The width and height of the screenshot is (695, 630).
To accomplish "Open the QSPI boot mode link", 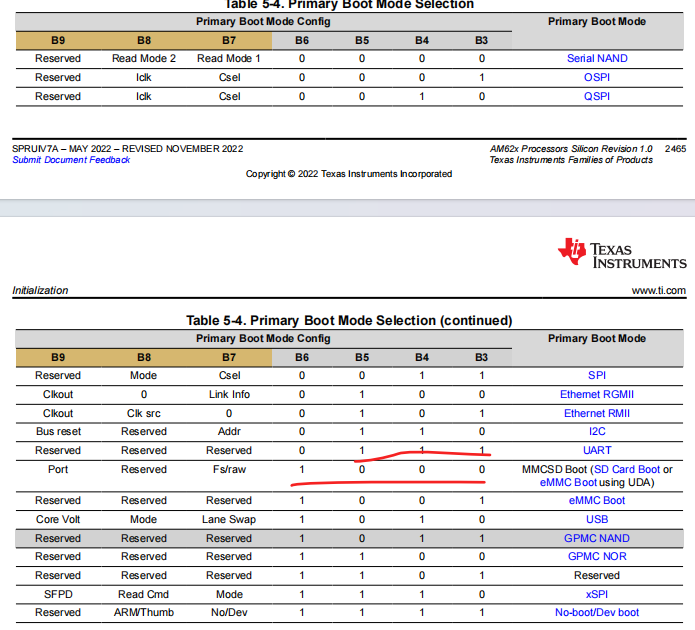I will 597,97.
